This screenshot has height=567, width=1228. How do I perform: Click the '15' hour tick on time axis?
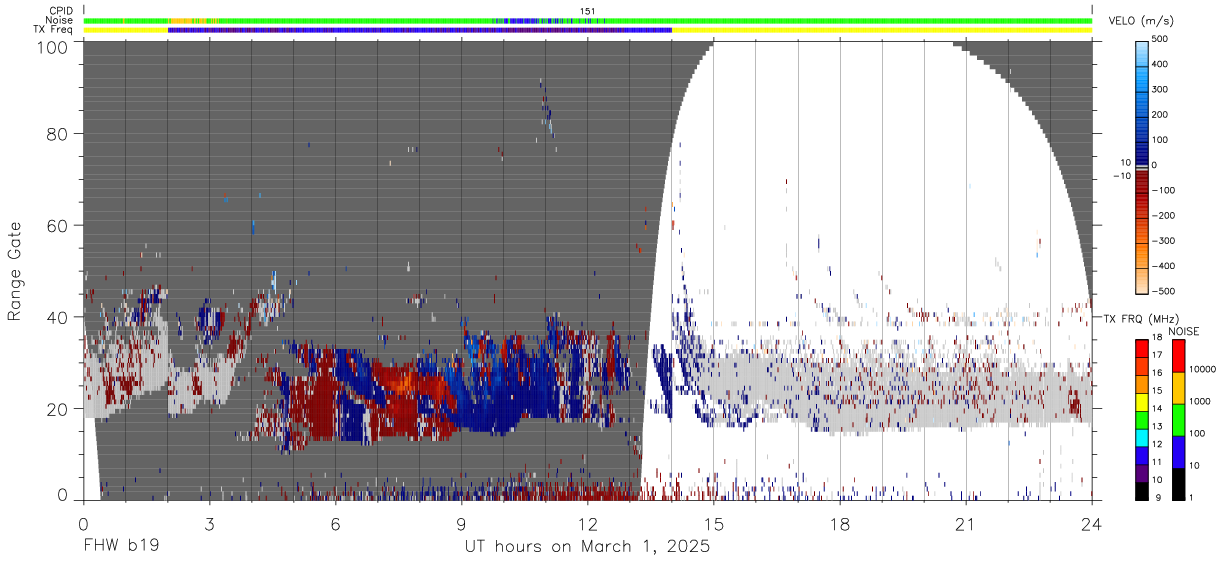pos(713,524)
